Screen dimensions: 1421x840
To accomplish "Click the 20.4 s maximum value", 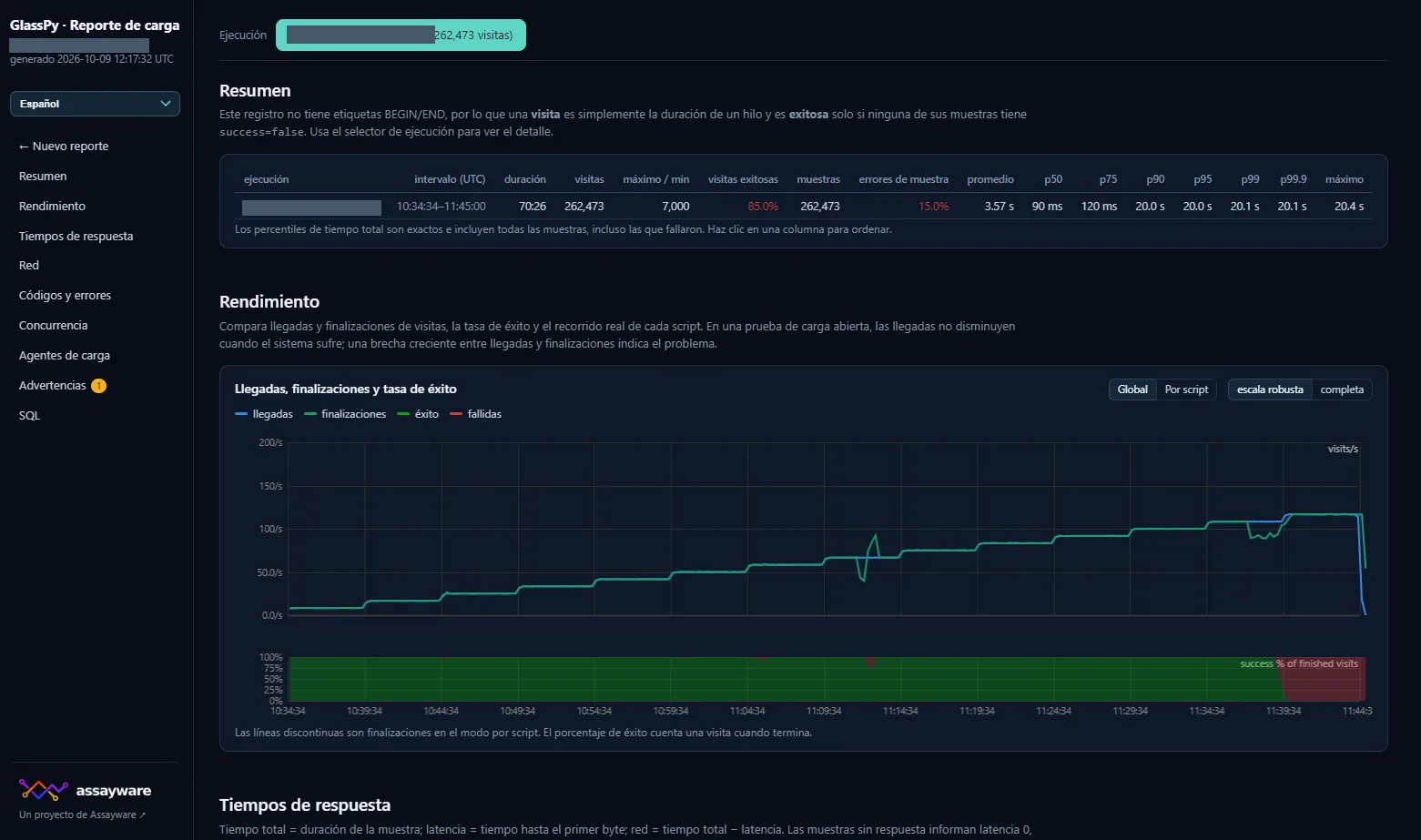I will coord(1349,207).
